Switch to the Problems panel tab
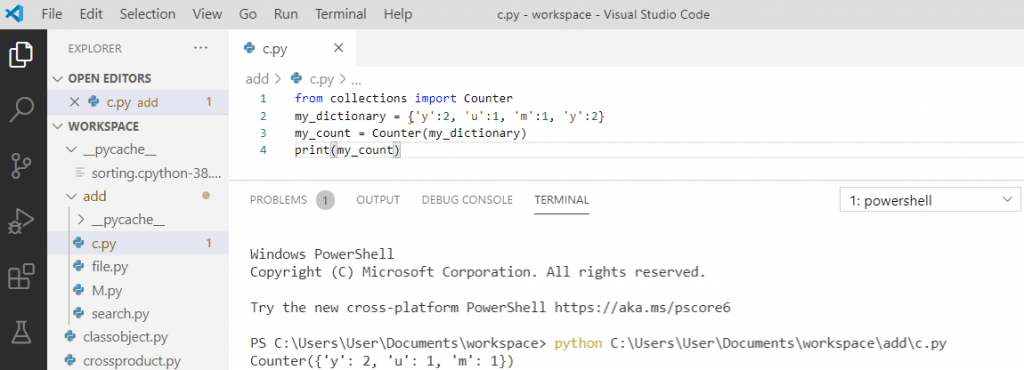The width and height of the screenshot is (1024, 370). [278, 200]
